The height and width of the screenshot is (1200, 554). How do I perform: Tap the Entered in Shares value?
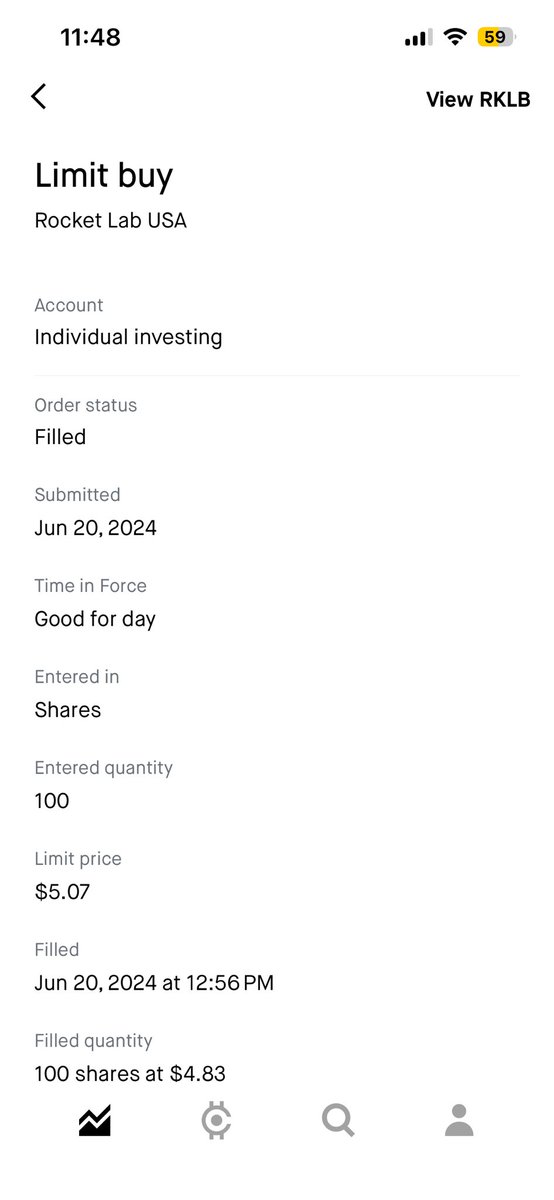click(x=67, y=710)
